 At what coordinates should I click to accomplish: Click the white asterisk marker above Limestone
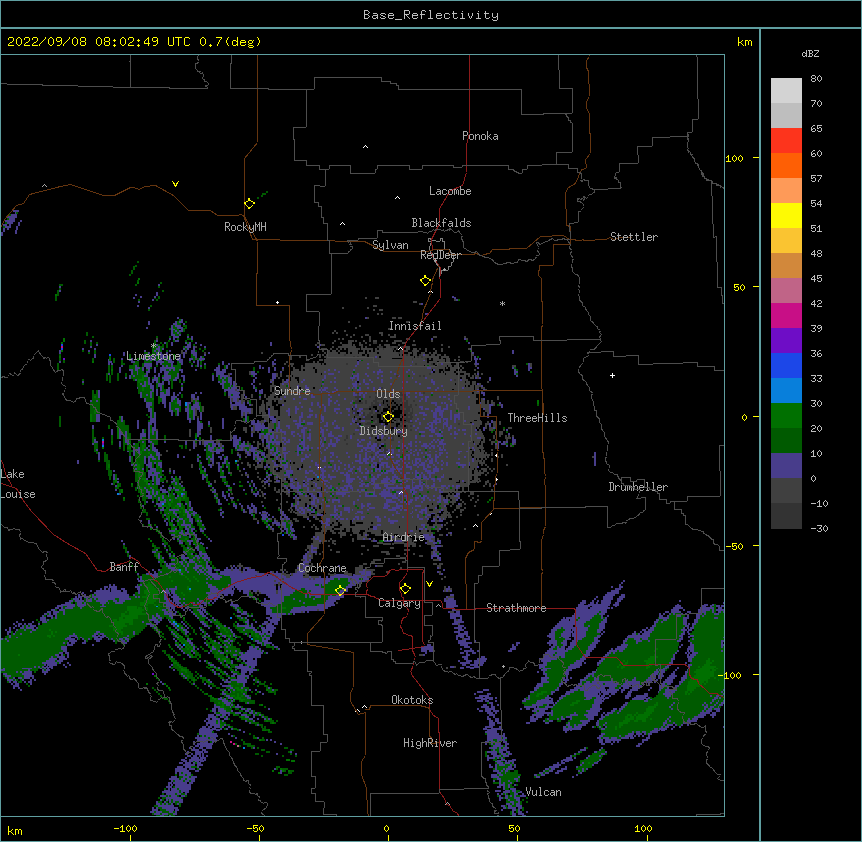coord(153,346)
